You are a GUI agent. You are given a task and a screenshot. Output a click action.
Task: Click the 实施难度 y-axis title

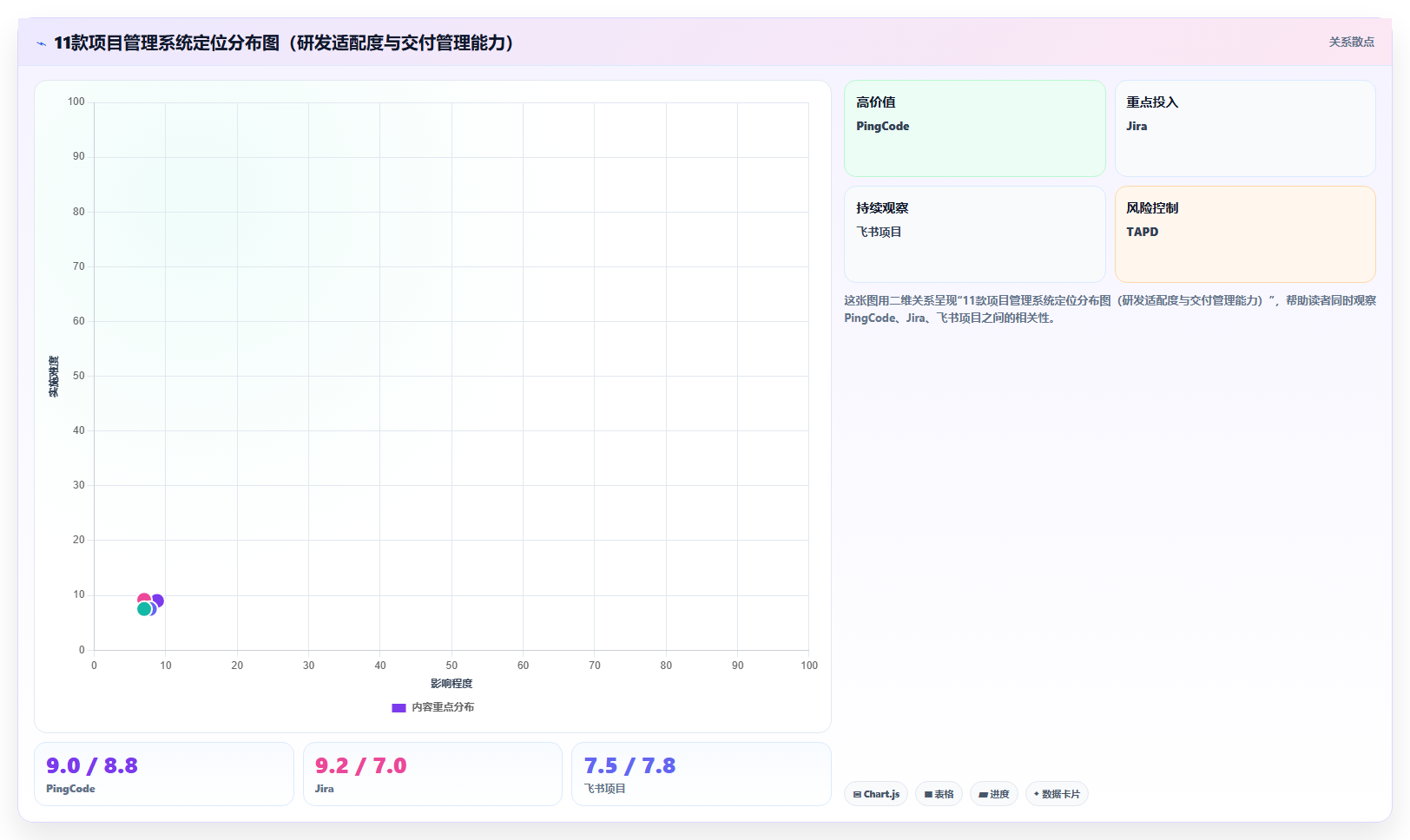coord(54,377)
